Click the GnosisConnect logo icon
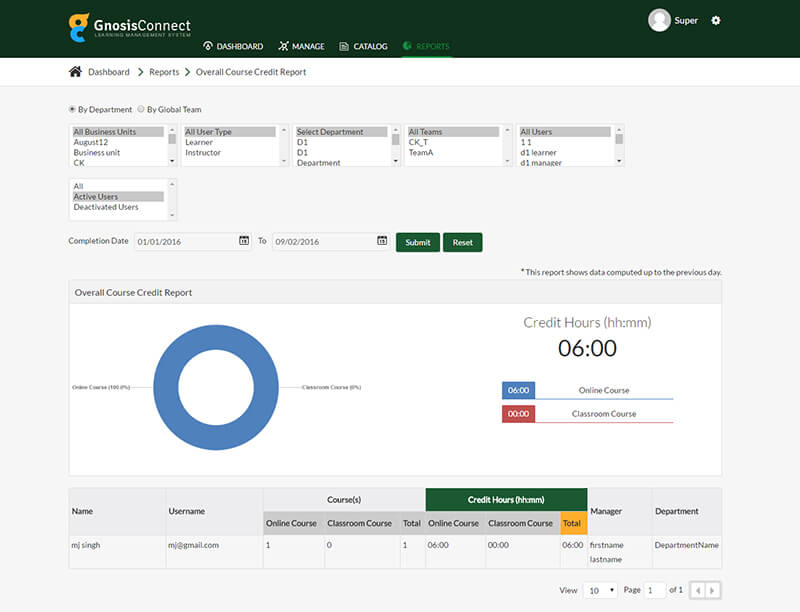This screenshot has width=800, height=612. (x=79, y=27)
